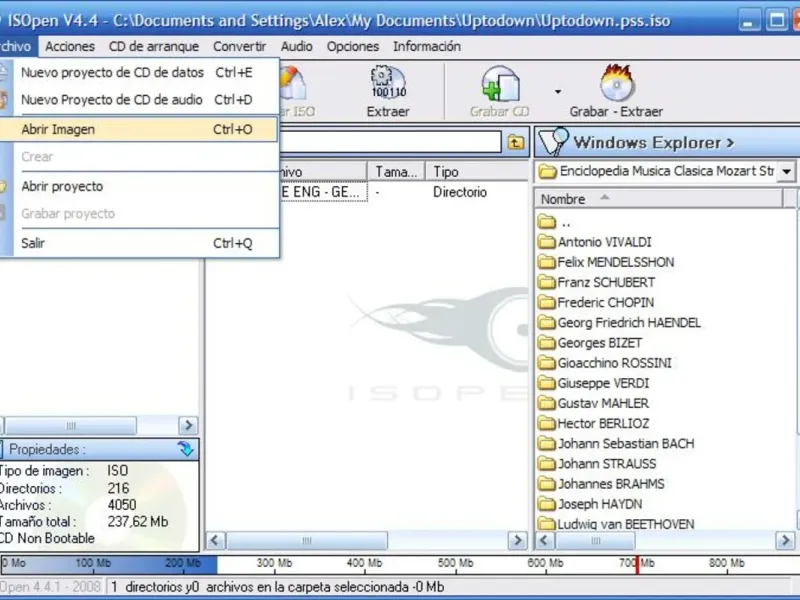Choose Abrir Imagen menu entry
Viewport: 800px width, 600px height.
pyautogui.click(x=139, y=129)
